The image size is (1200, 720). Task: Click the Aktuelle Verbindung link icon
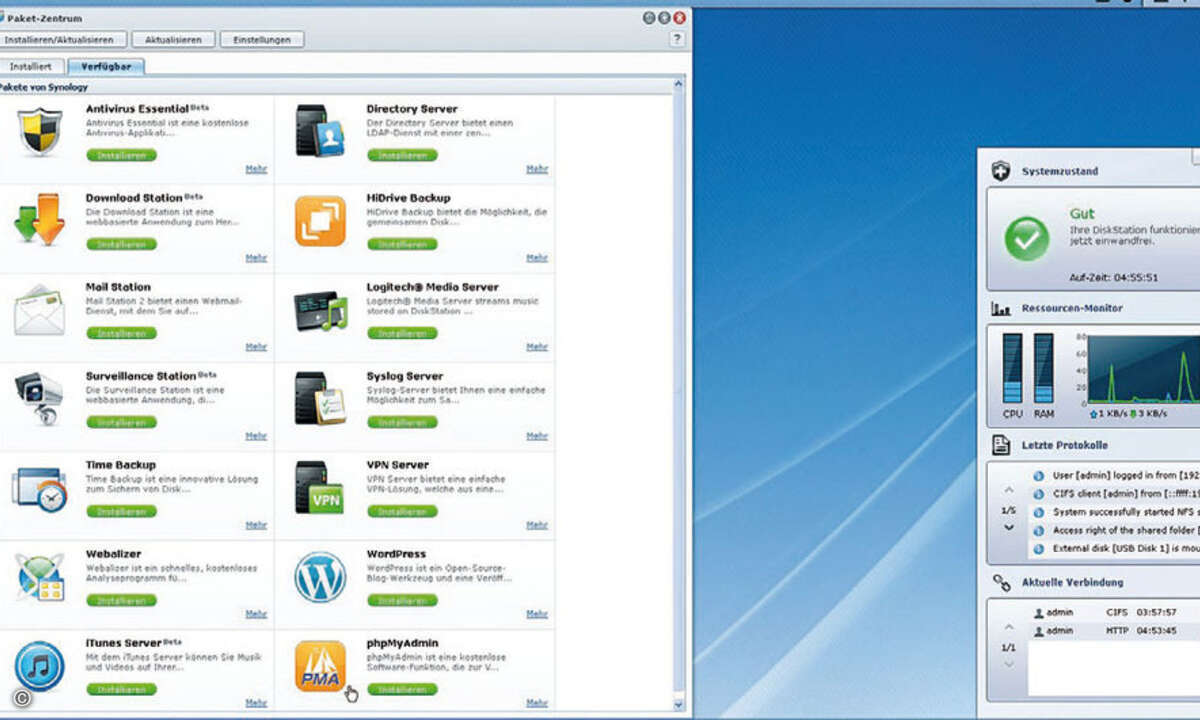(1001, 582)
